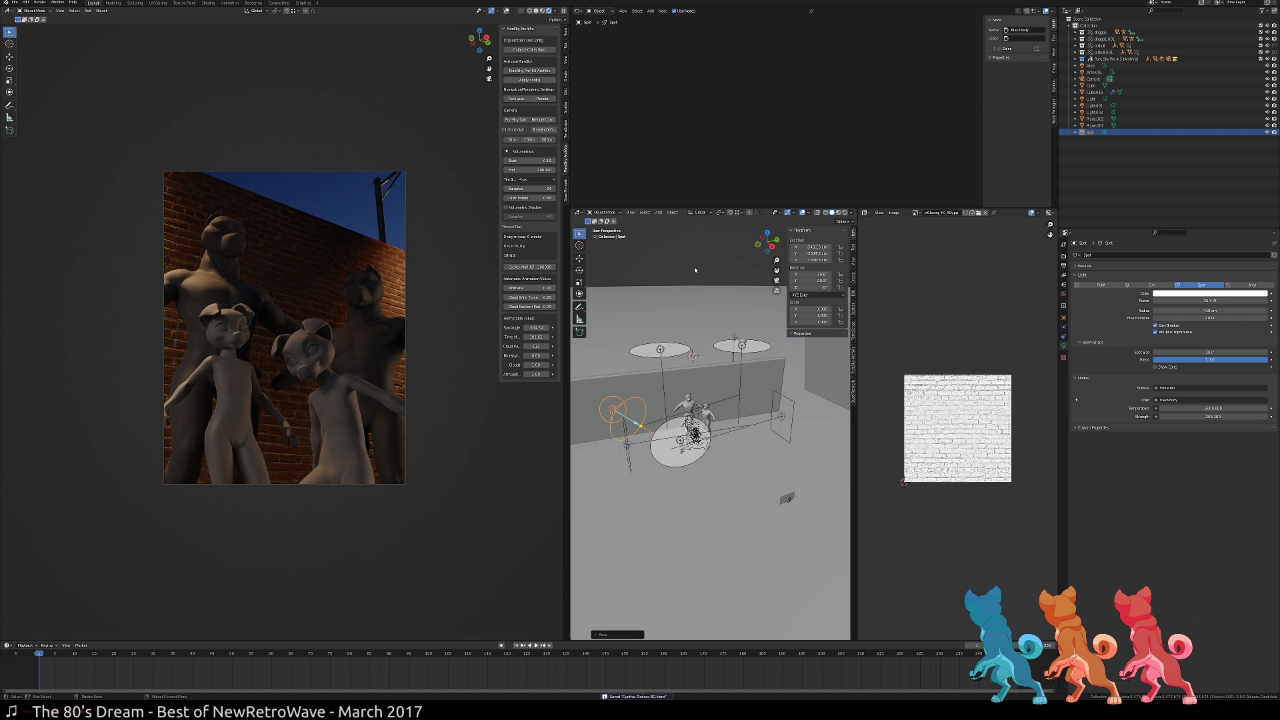The height and width of the screenshot is (720, 1280).
Task: Collapse the Beam Shape section
Action: pos(1092,342)
